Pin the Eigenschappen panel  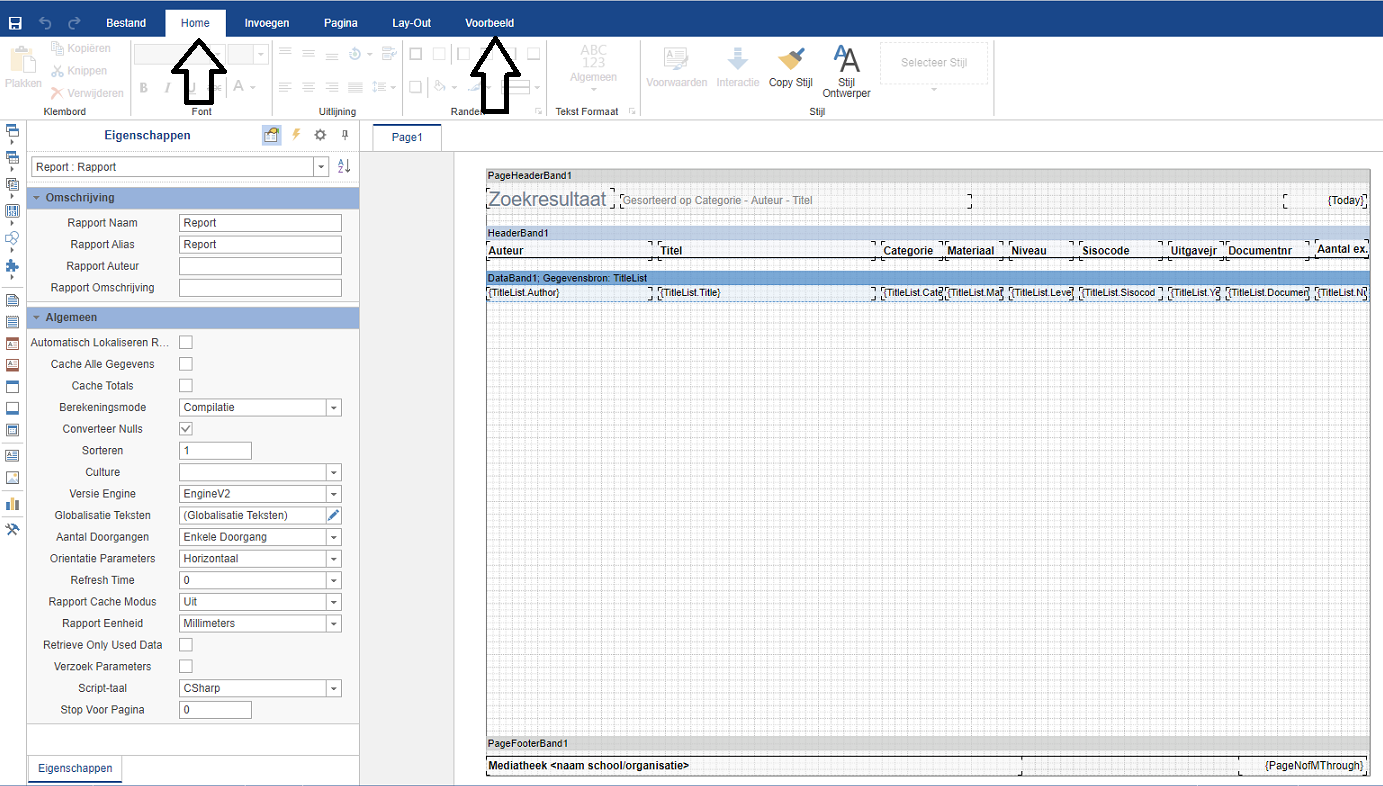point(345,135)
